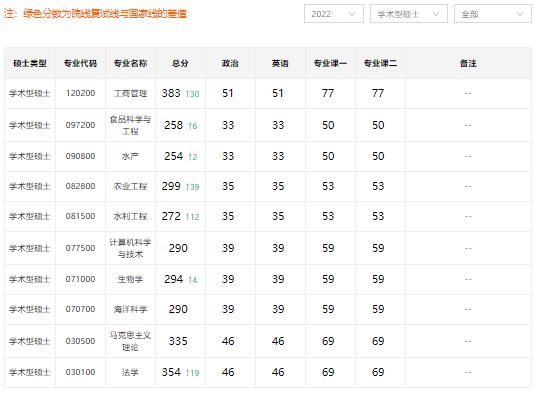The image size is (539, 394).
Task: Click the 专业课二 score 69 in 法学 row
Action: [x=378, y=372]
